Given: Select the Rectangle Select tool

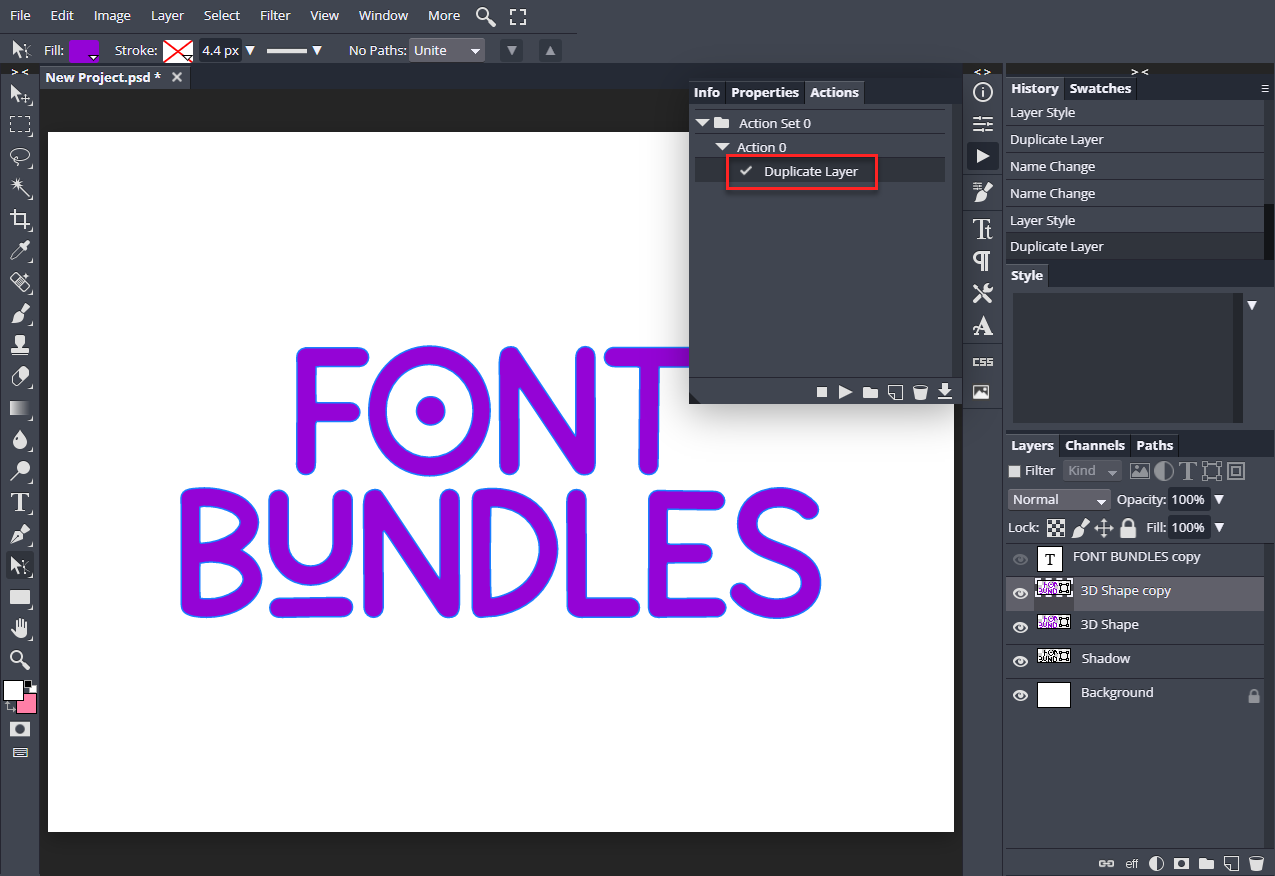Looking at the screenshot, I should [x=20, y=125].
